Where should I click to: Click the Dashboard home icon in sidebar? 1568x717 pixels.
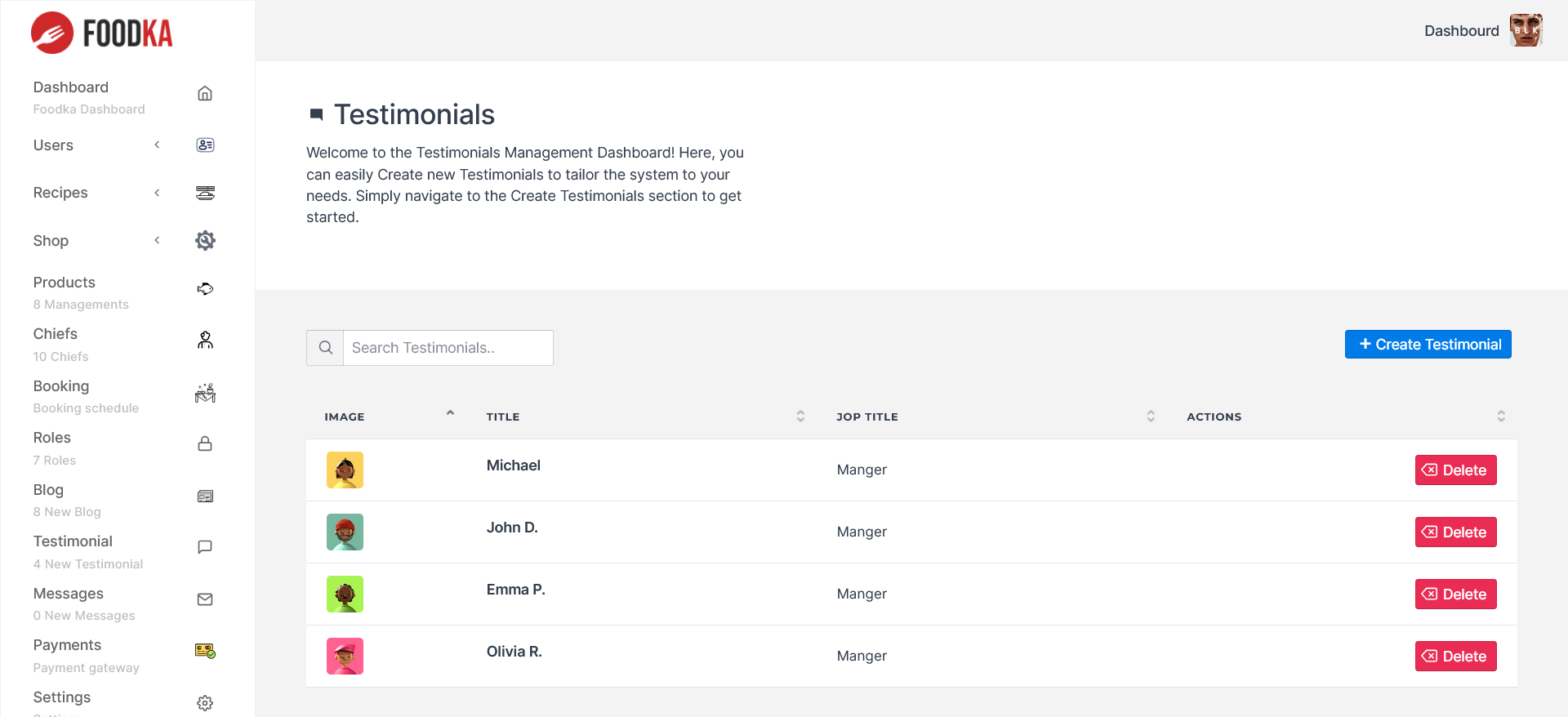(205, 94)
